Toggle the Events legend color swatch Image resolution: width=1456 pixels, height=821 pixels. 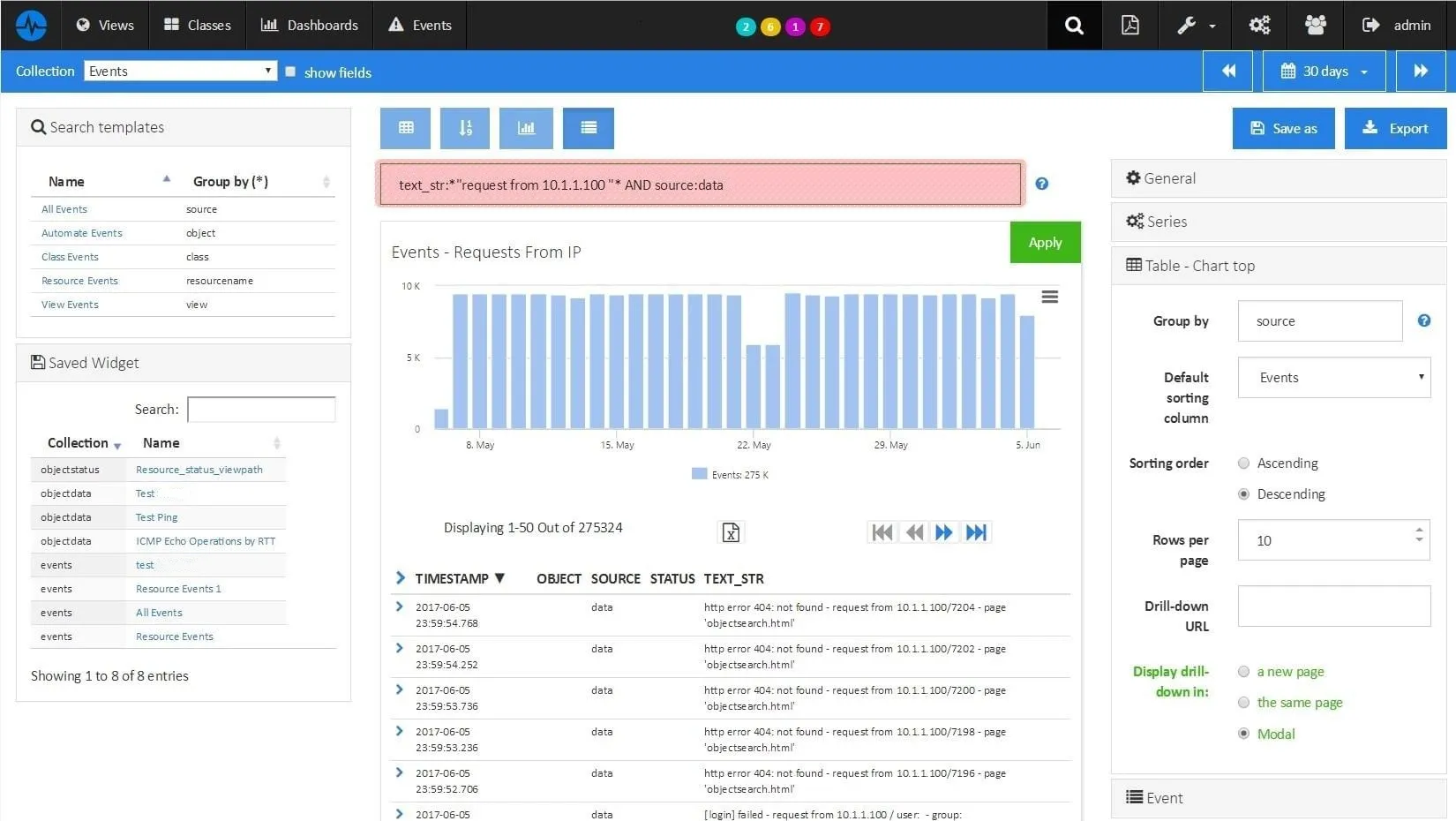pos(699,474)
